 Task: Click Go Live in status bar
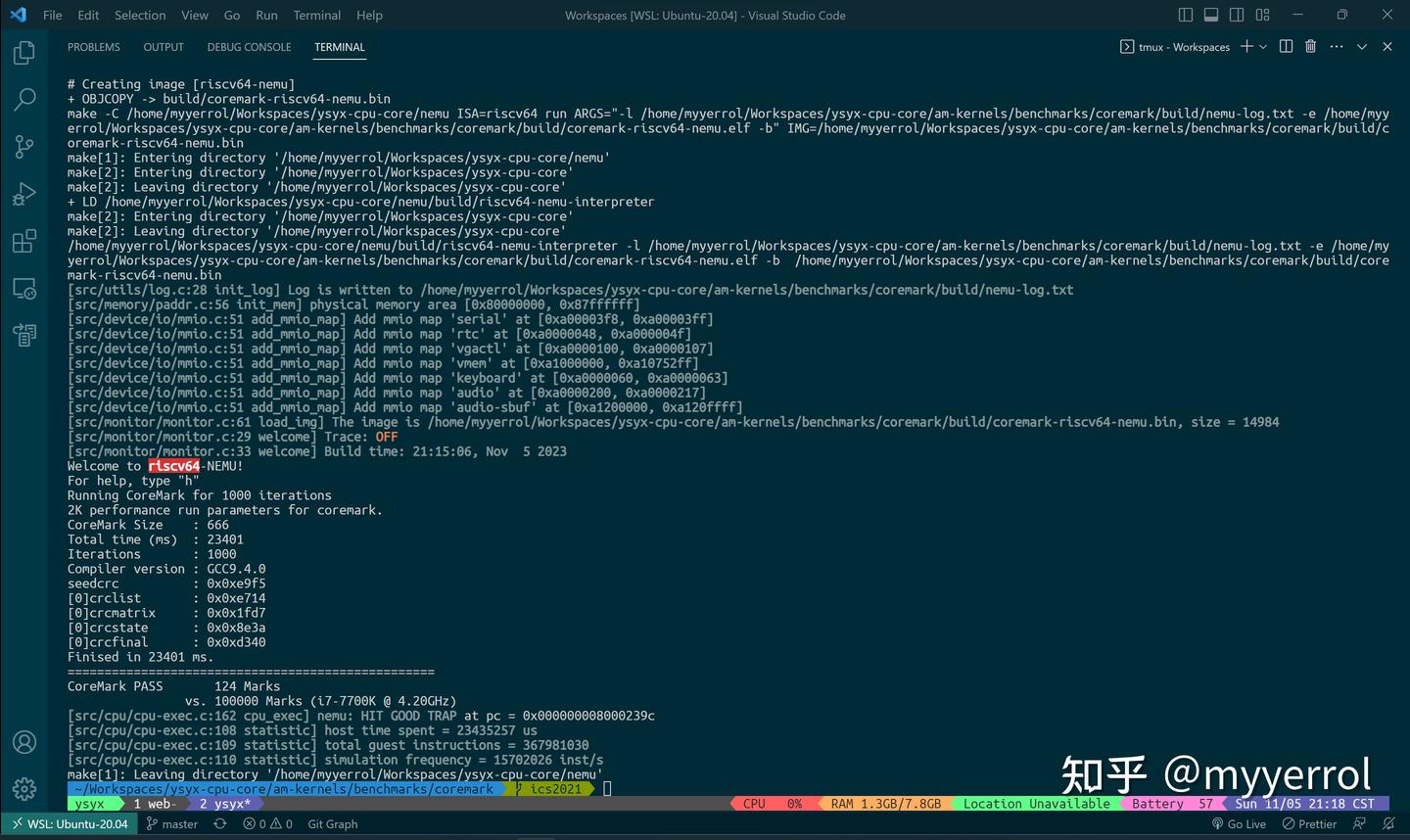(1239, 824)
